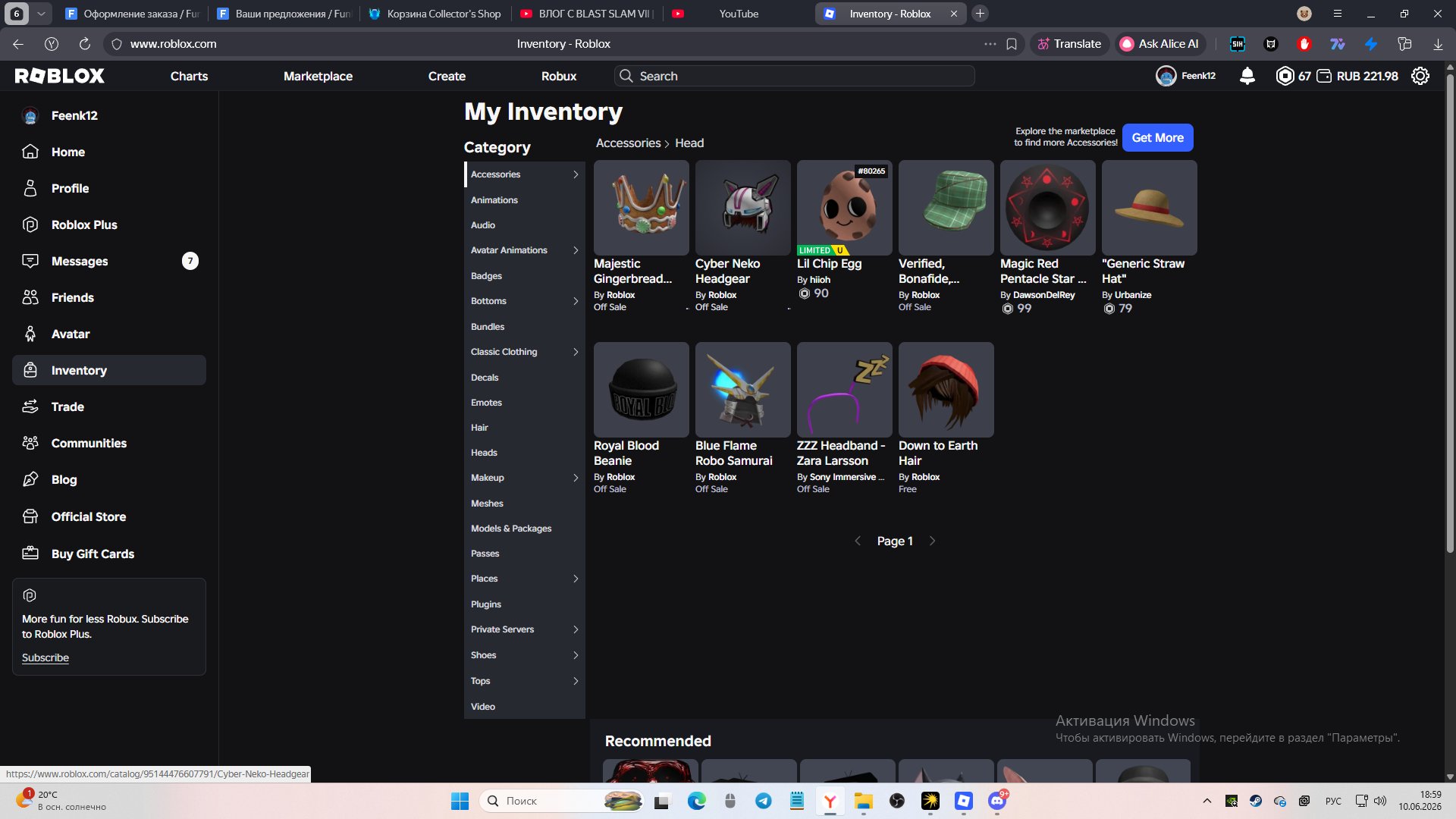This screenshot has width=1456, height=819.
Task: Open the tab list dropdown arrow
Action: (41, 14)
